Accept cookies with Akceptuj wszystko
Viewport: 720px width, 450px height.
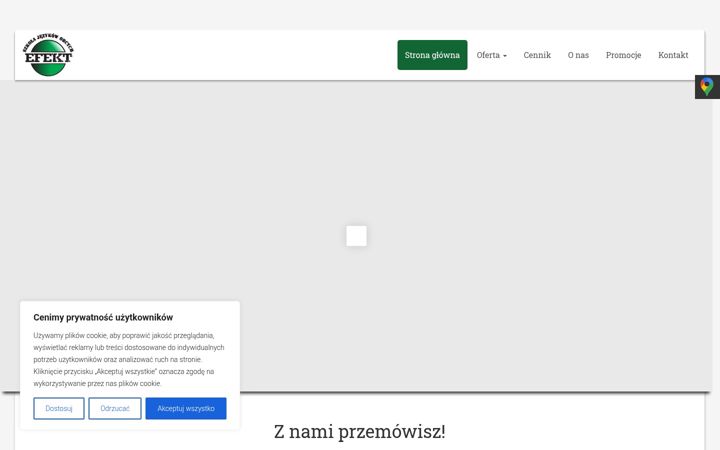[x=186, y=408]
